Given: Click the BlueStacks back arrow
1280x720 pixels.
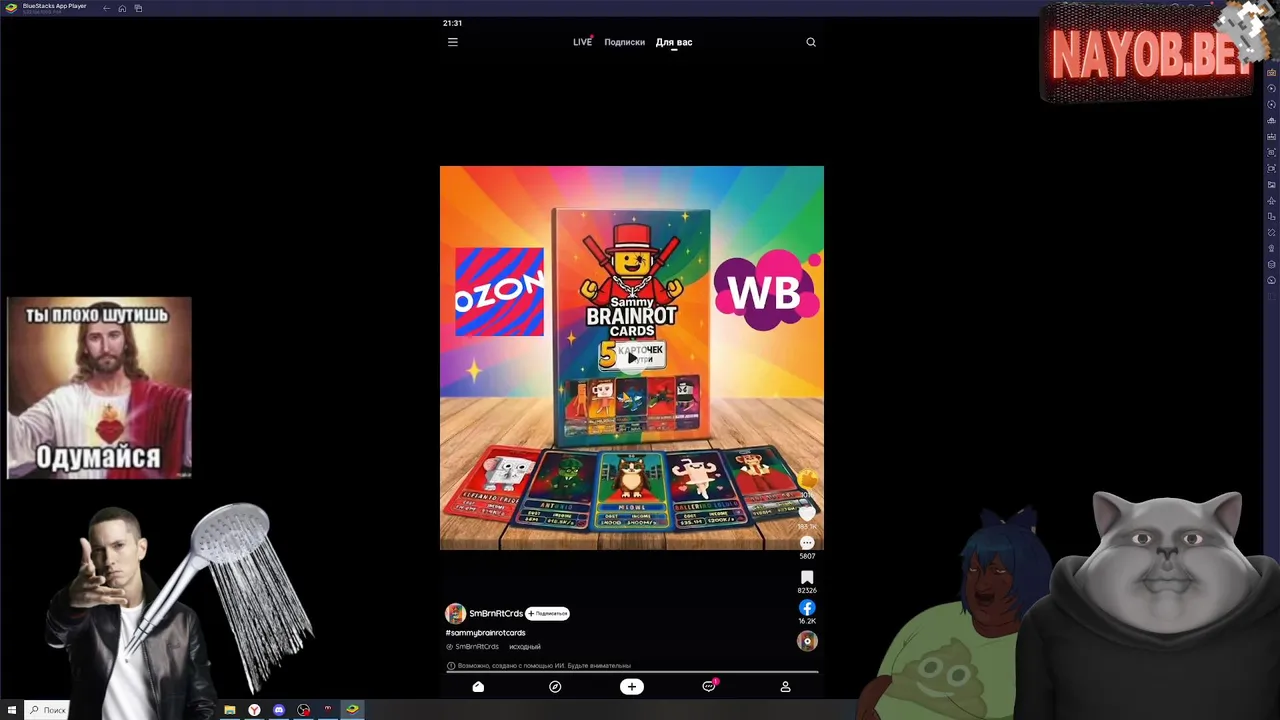Looking at the screenshot, I should [x=106, y=8].
